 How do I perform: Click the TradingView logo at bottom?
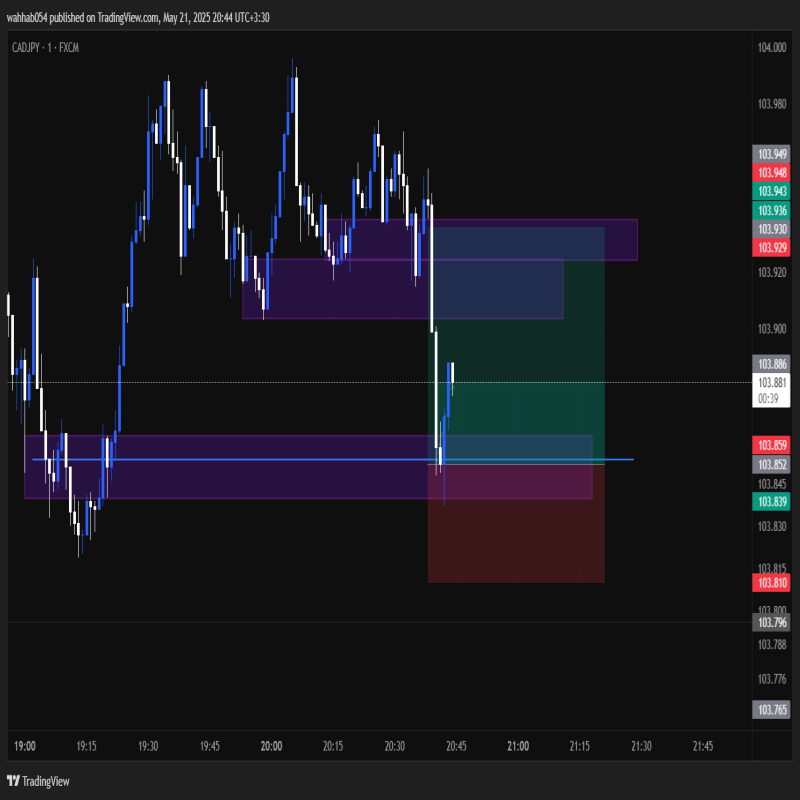(x=38, y=781)
